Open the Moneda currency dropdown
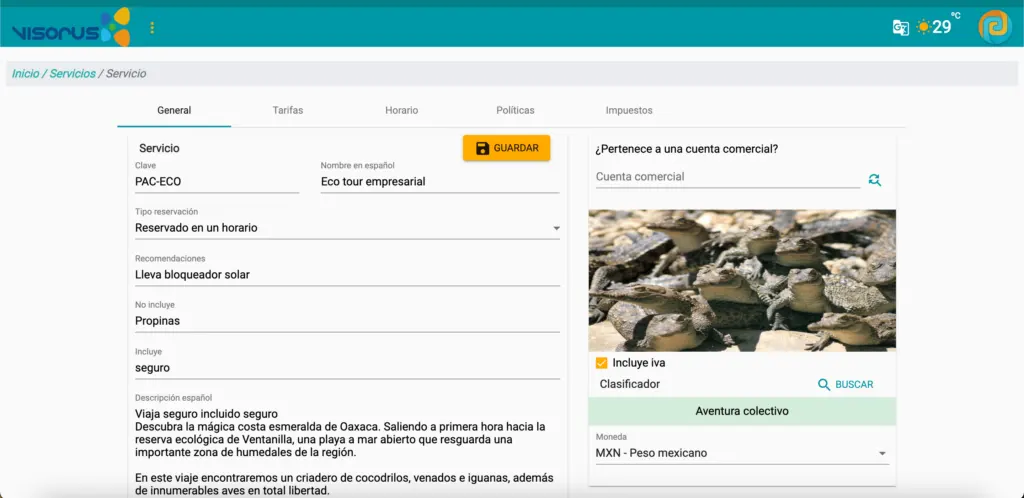The height and width of the screenshot is (498, 1024). click(742, 453)
